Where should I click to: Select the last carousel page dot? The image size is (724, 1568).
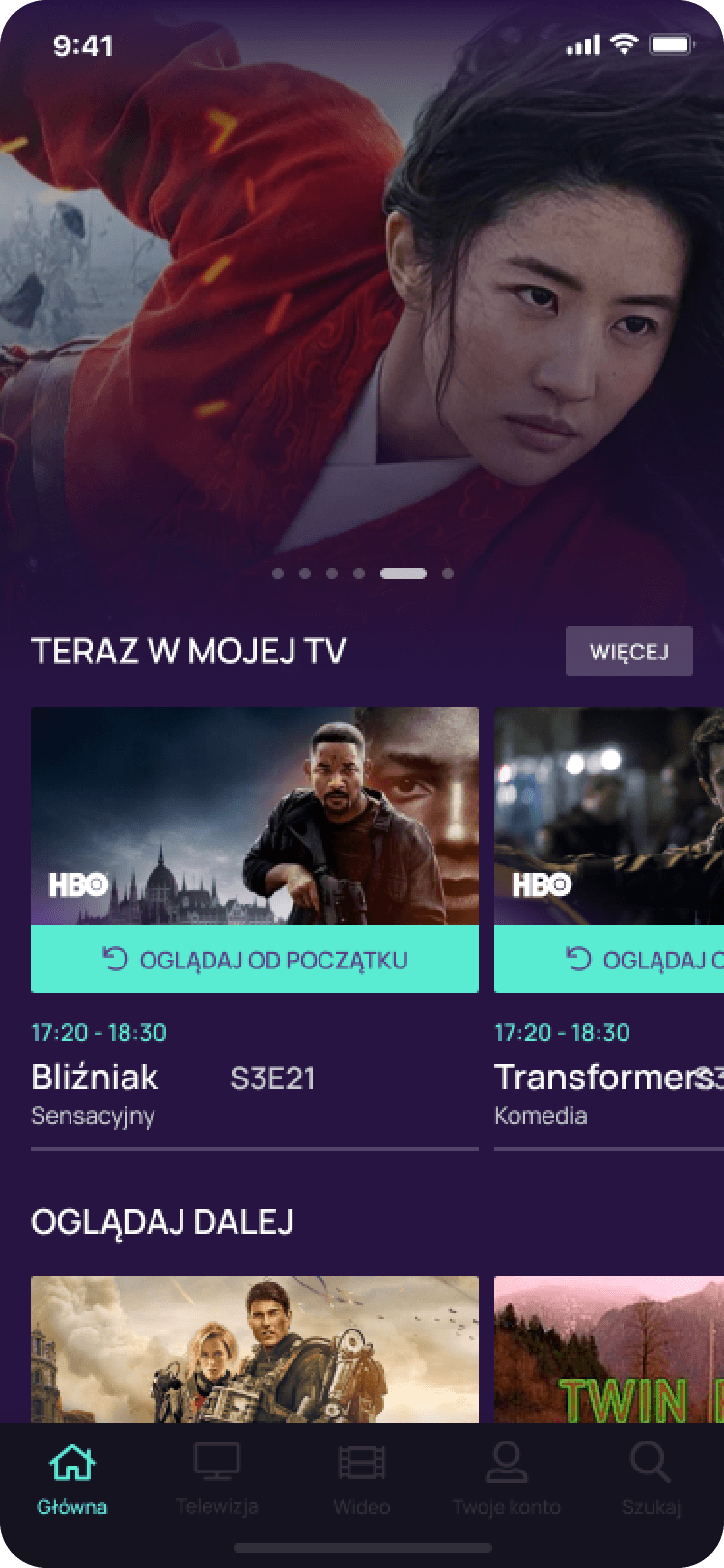point(448,574)
